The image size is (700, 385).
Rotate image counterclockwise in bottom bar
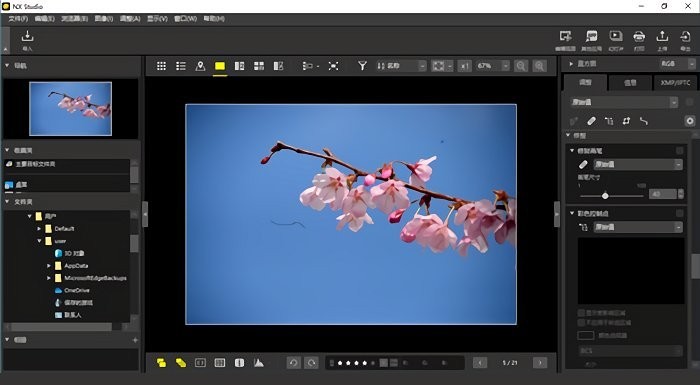click(293, 363)
